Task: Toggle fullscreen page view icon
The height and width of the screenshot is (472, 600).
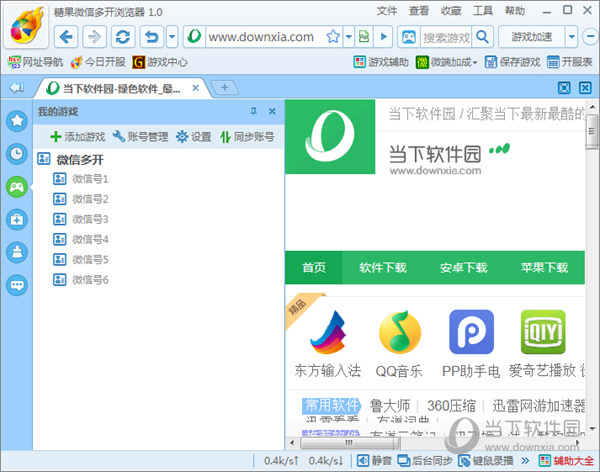Action: coord(564,88)
